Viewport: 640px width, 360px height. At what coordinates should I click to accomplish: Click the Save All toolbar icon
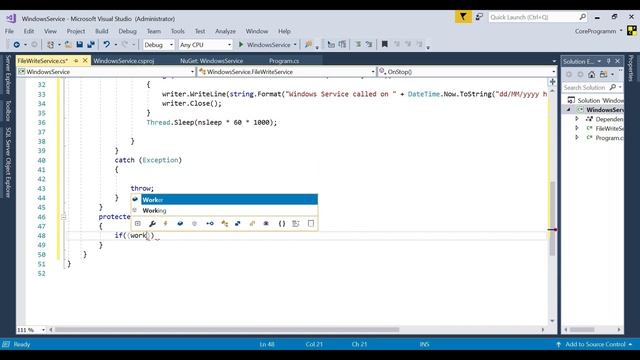91,44
